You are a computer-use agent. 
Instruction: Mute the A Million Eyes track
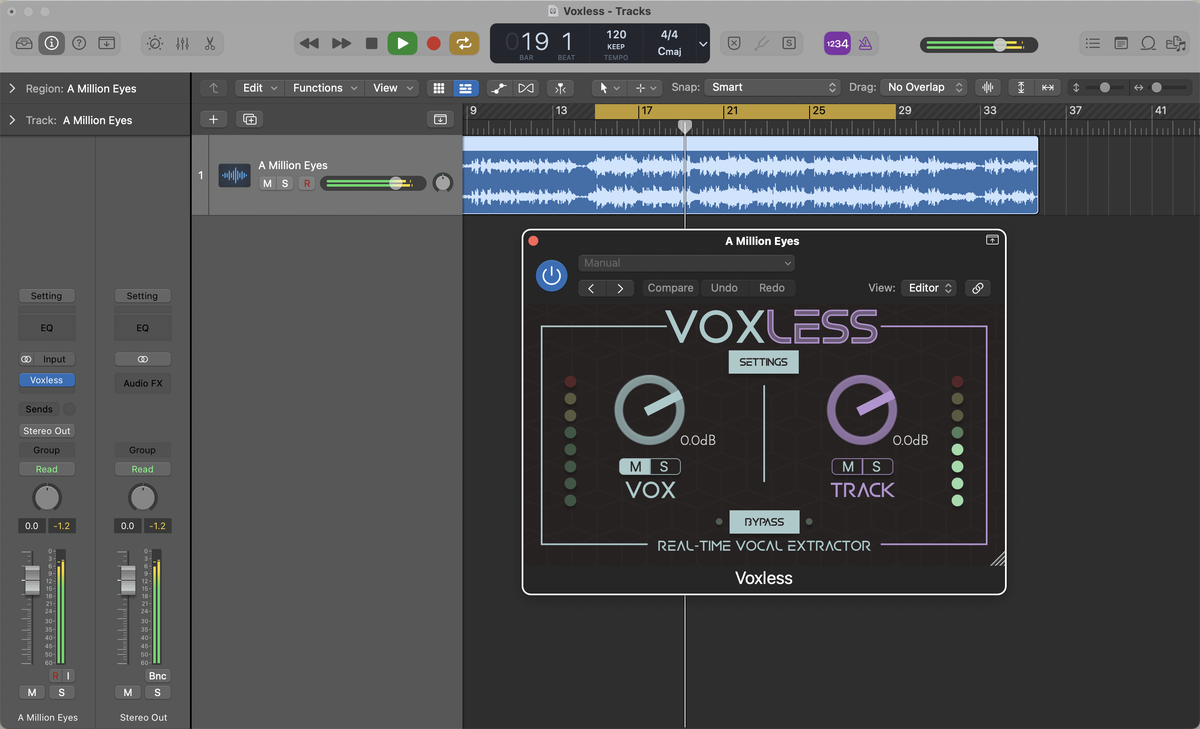(267, 183)
